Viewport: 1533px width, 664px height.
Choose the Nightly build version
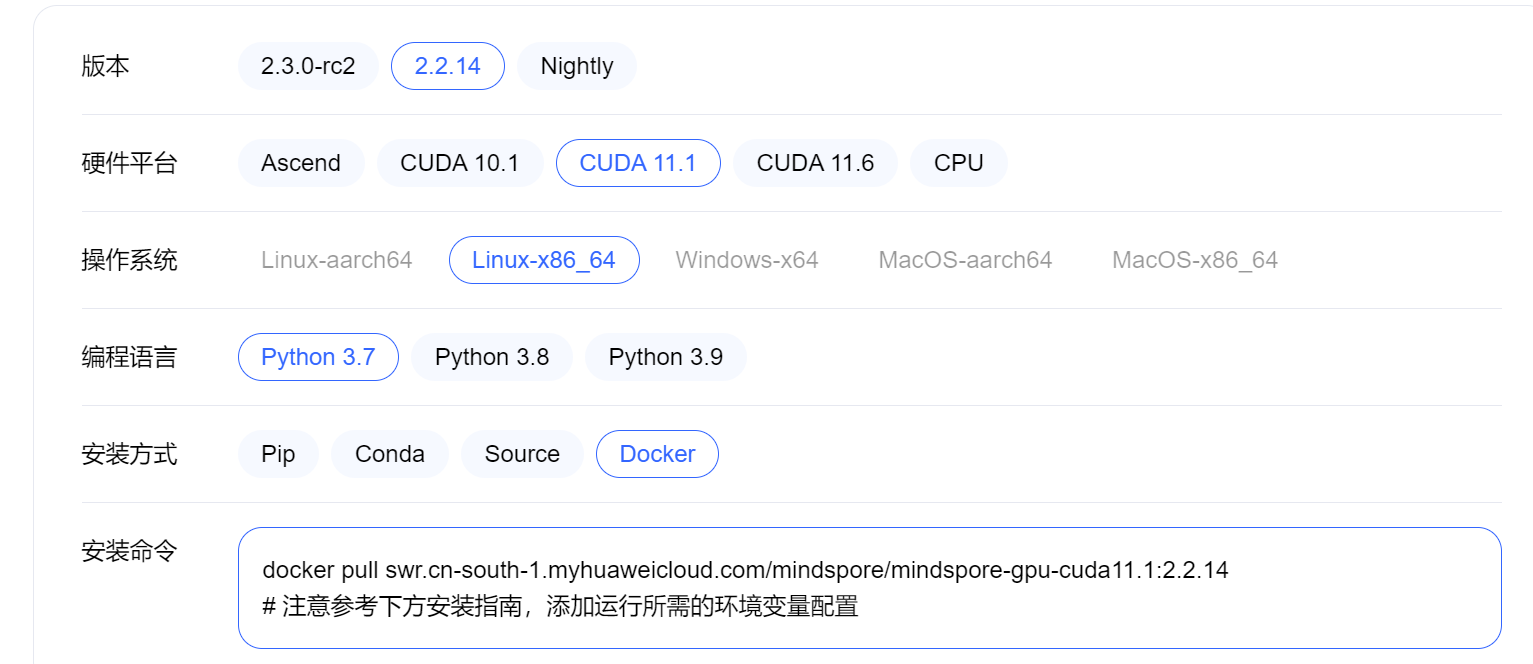tap(576, 66)
